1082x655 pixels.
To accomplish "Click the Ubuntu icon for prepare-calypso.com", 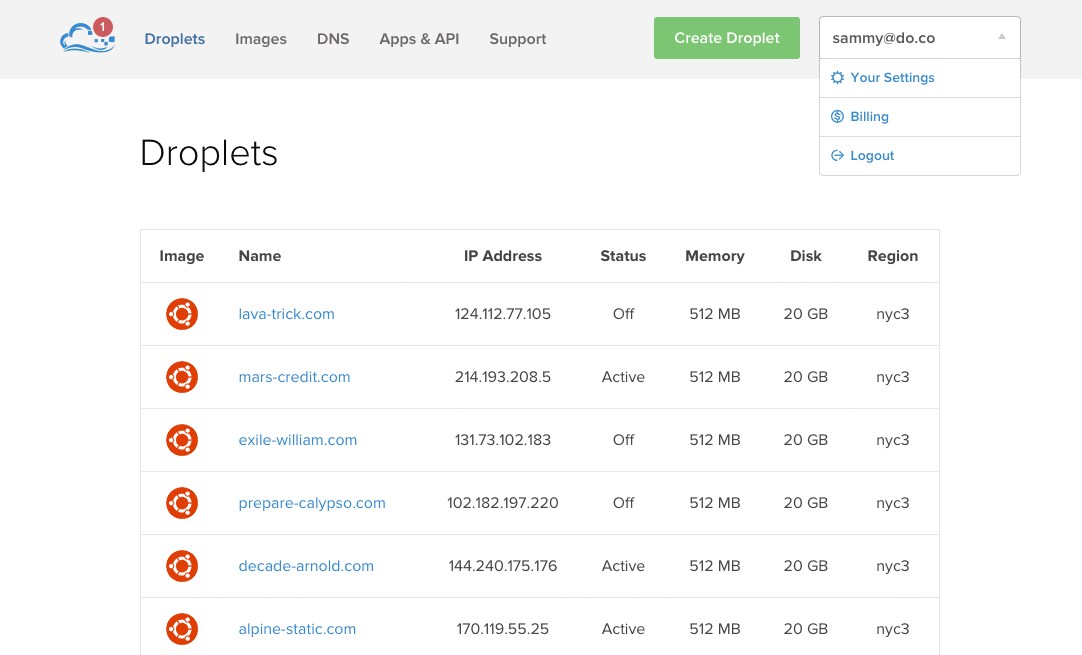I will 182,503.
